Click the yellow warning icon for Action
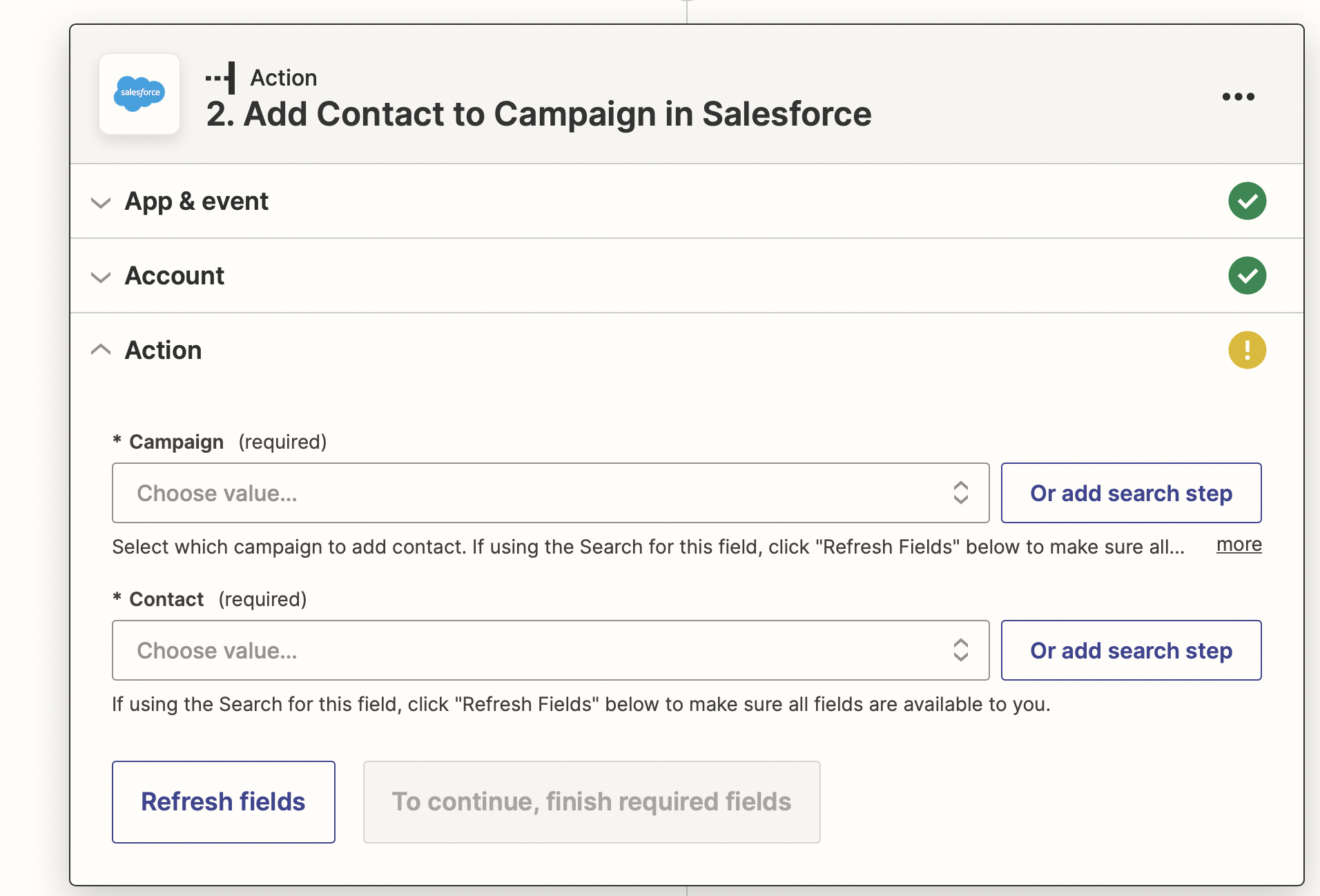 (1247, 351)
